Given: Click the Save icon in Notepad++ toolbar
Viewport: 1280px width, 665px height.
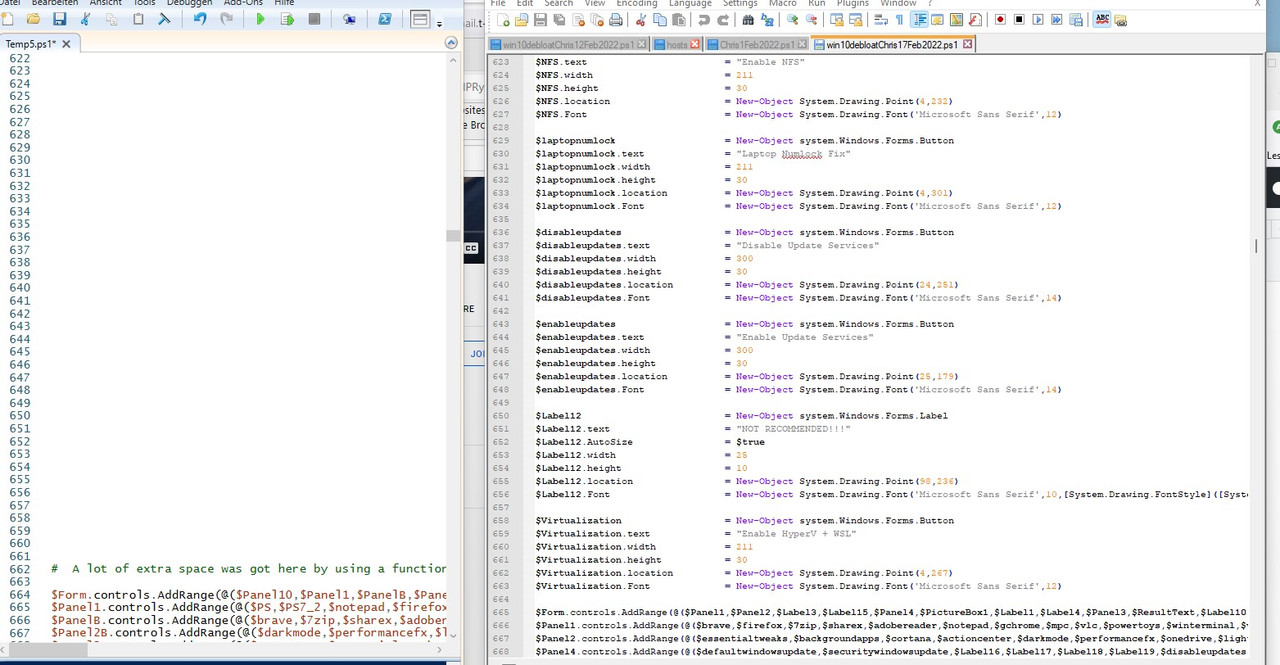Looking at the screenshot, I should 540,20.
